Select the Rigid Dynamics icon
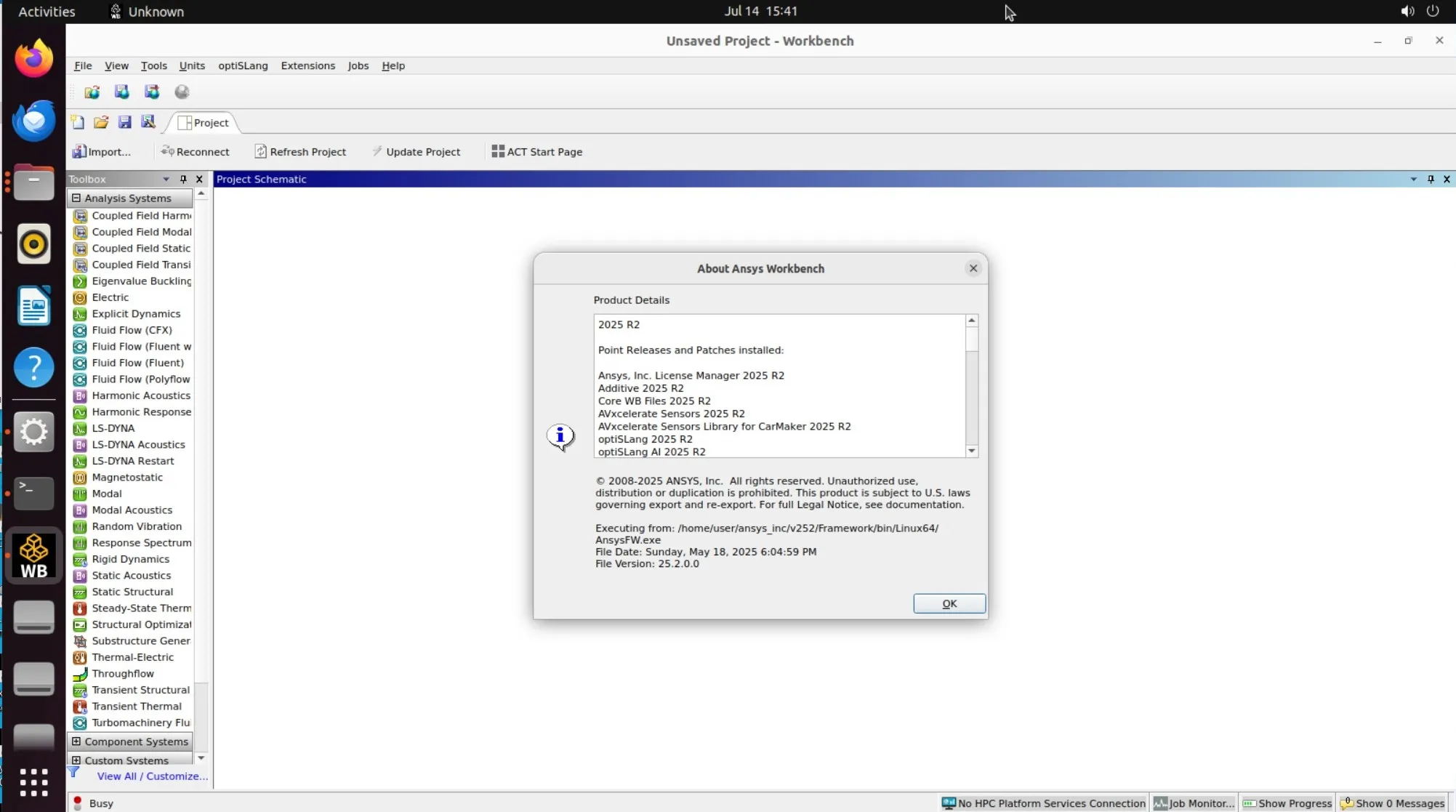Viewport: 1456px width, 812px height. 80,559
